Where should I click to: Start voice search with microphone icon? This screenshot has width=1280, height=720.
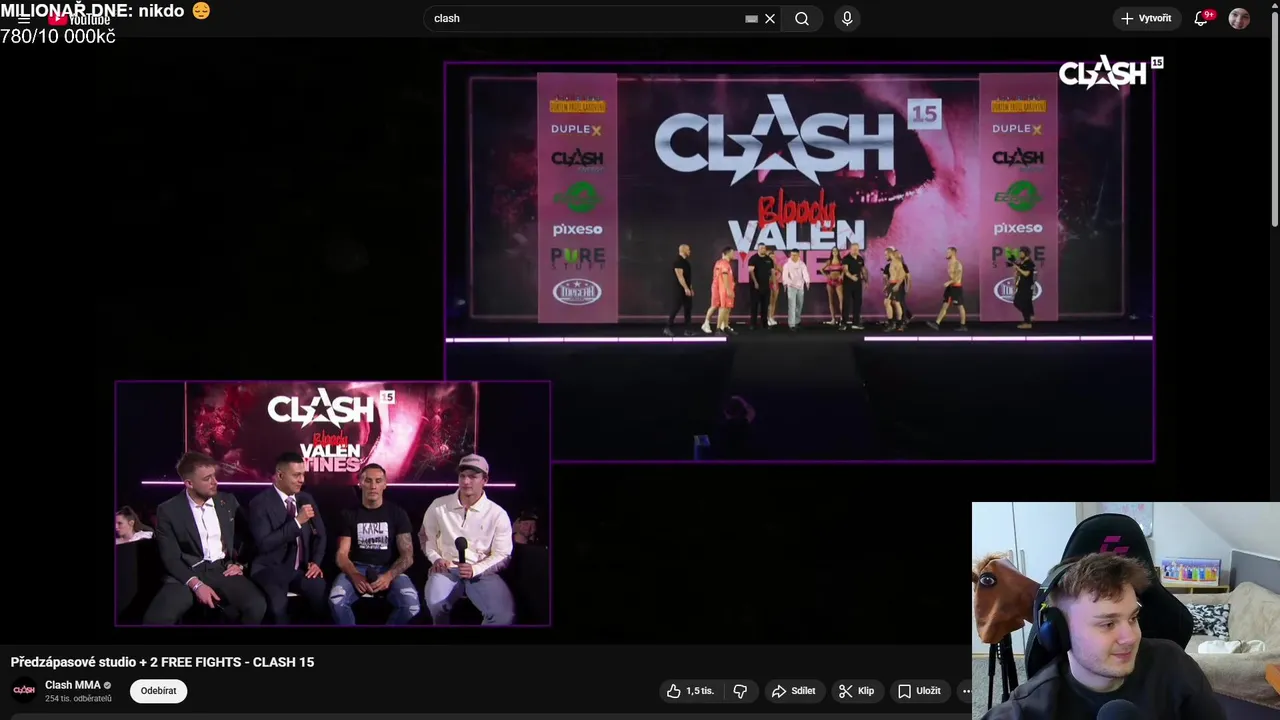click(x=847, y=18)
